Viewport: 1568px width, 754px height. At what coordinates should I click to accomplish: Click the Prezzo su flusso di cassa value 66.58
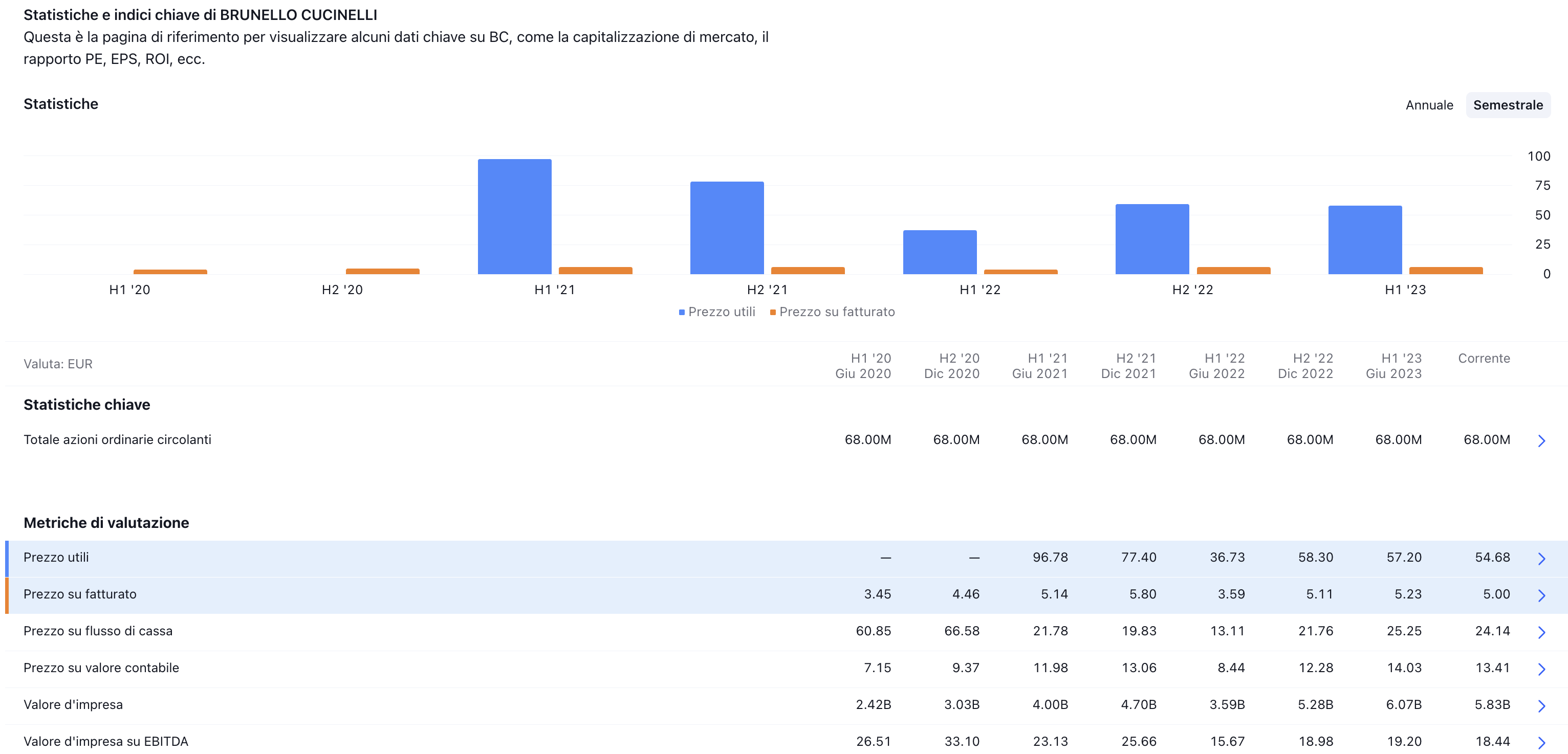click(962, 631)
